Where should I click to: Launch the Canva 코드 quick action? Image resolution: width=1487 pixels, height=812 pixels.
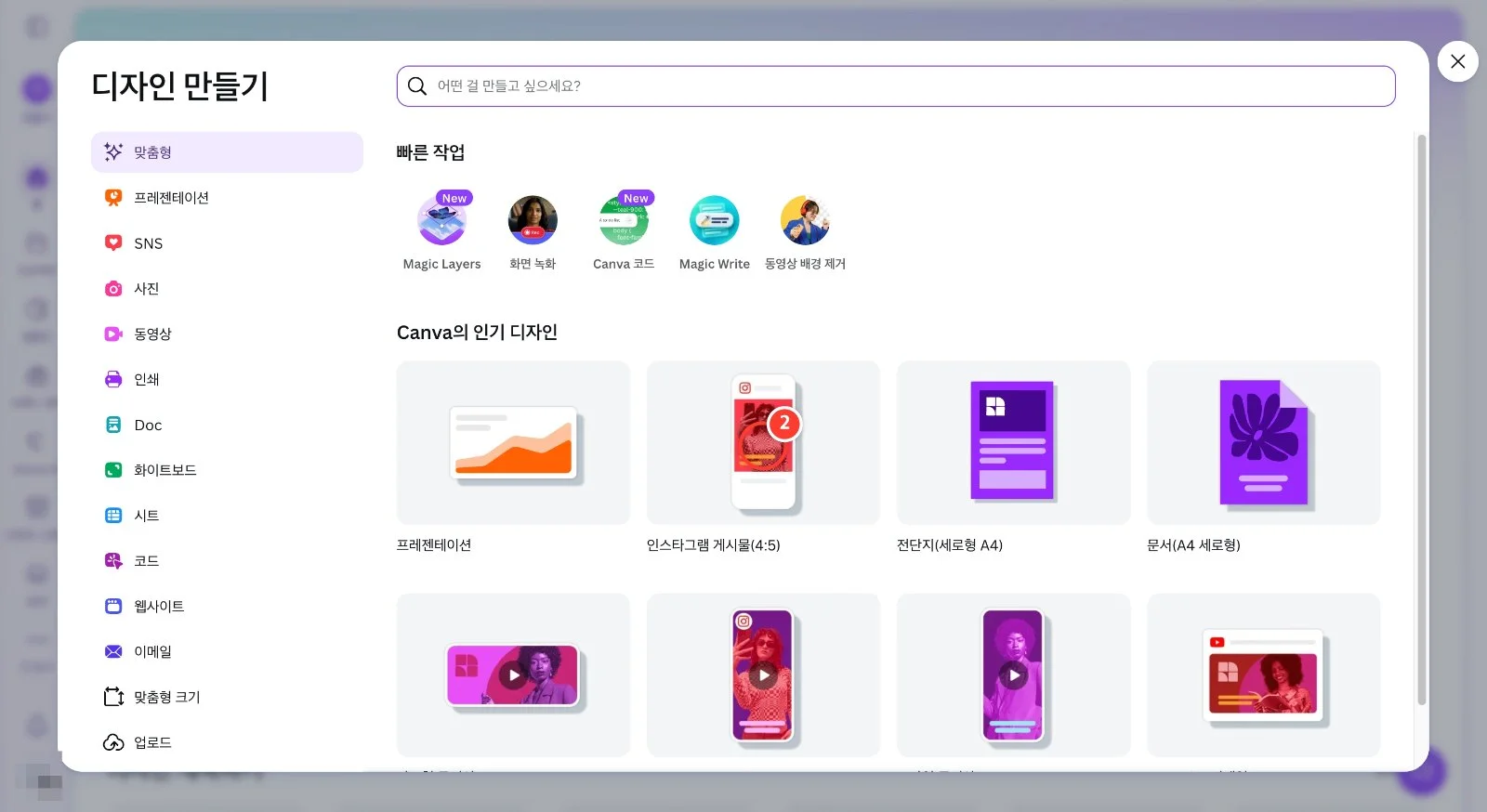pos(624,232)
